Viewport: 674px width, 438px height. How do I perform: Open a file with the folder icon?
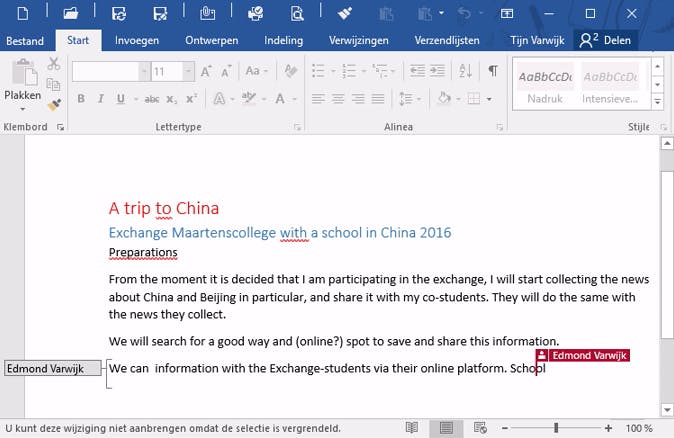70,13
